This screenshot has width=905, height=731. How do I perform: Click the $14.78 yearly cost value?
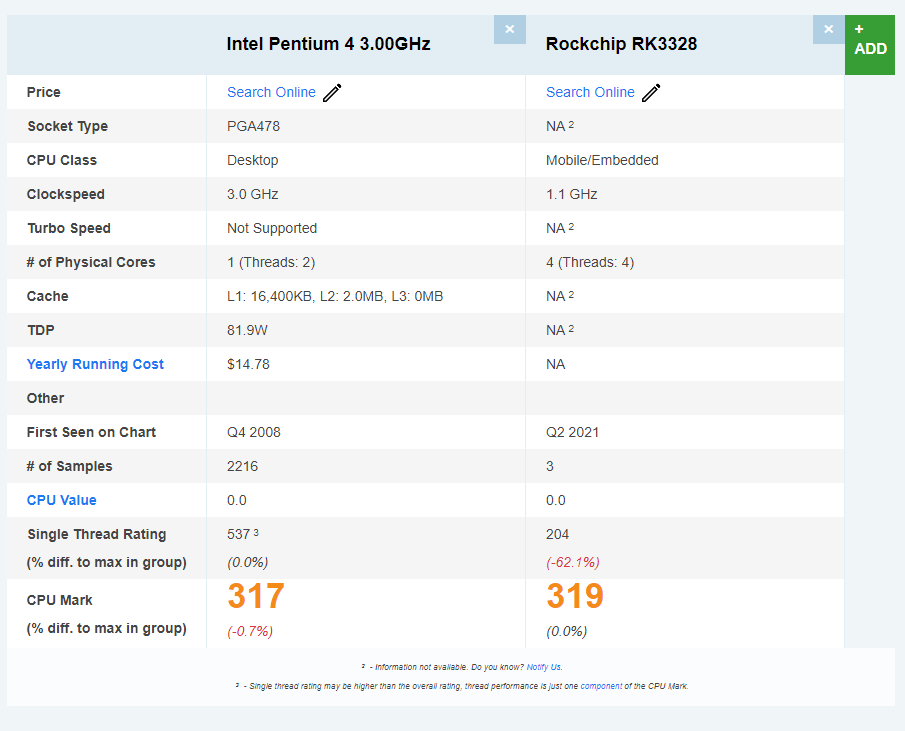click(248, 364)
